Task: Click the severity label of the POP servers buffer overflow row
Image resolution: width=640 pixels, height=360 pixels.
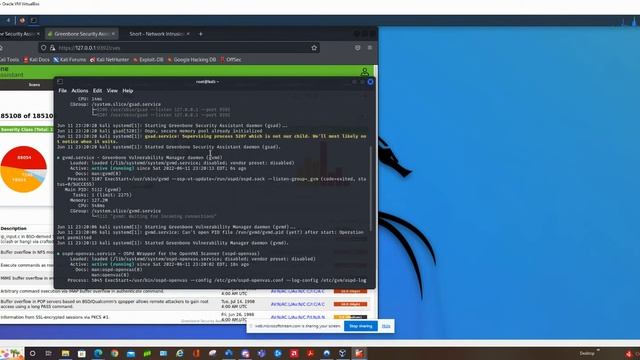Action: [x=350, y=304]
